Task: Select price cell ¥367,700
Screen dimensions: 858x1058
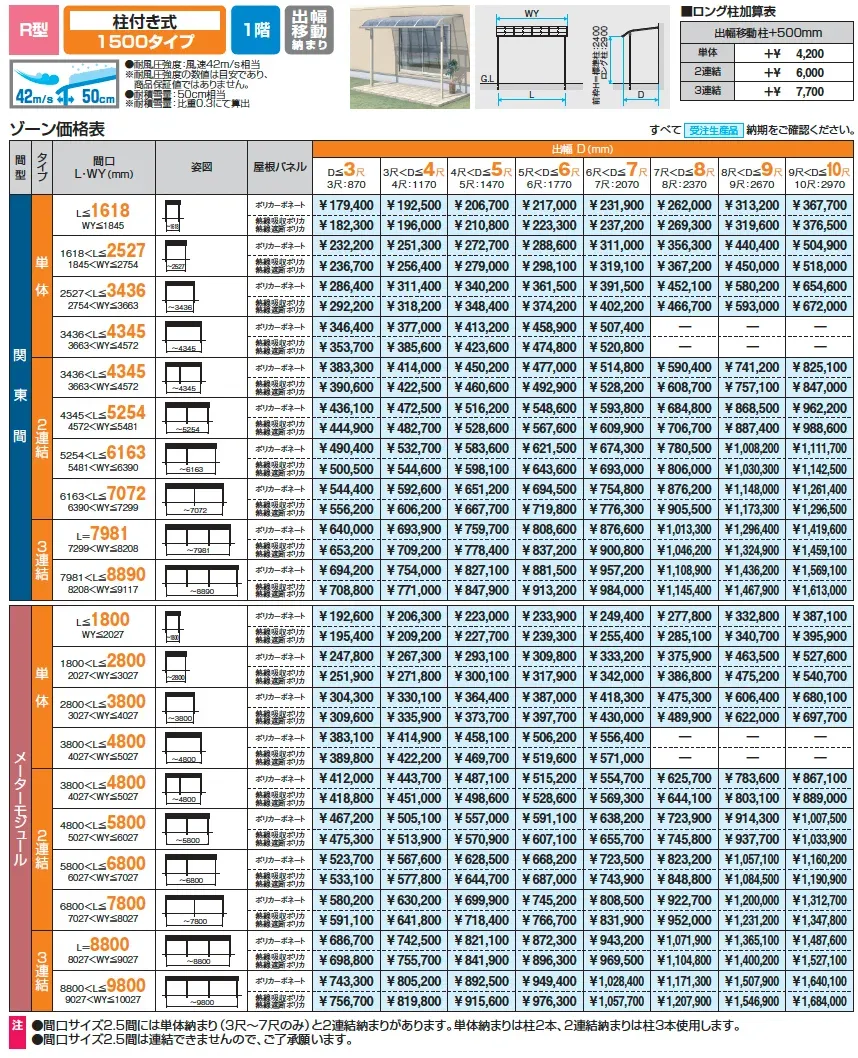Action: (820, 205)
